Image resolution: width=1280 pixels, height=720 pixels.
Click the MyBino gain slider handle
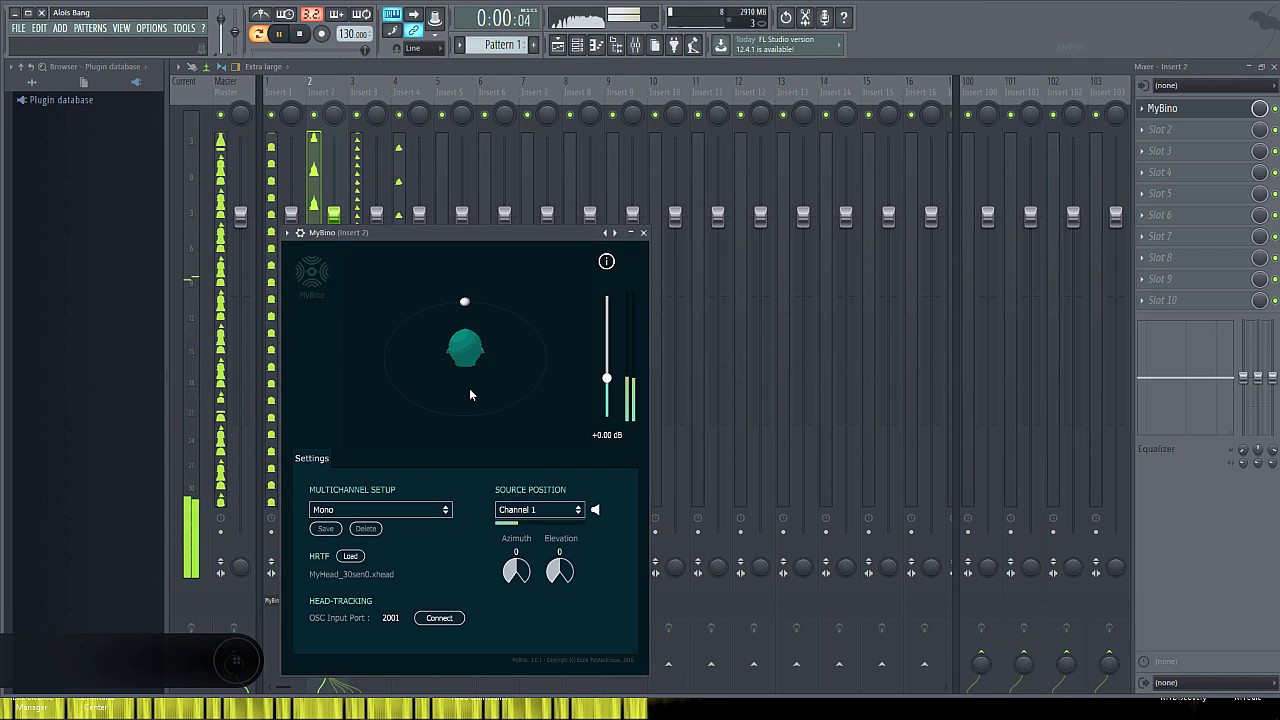[606, 378]
